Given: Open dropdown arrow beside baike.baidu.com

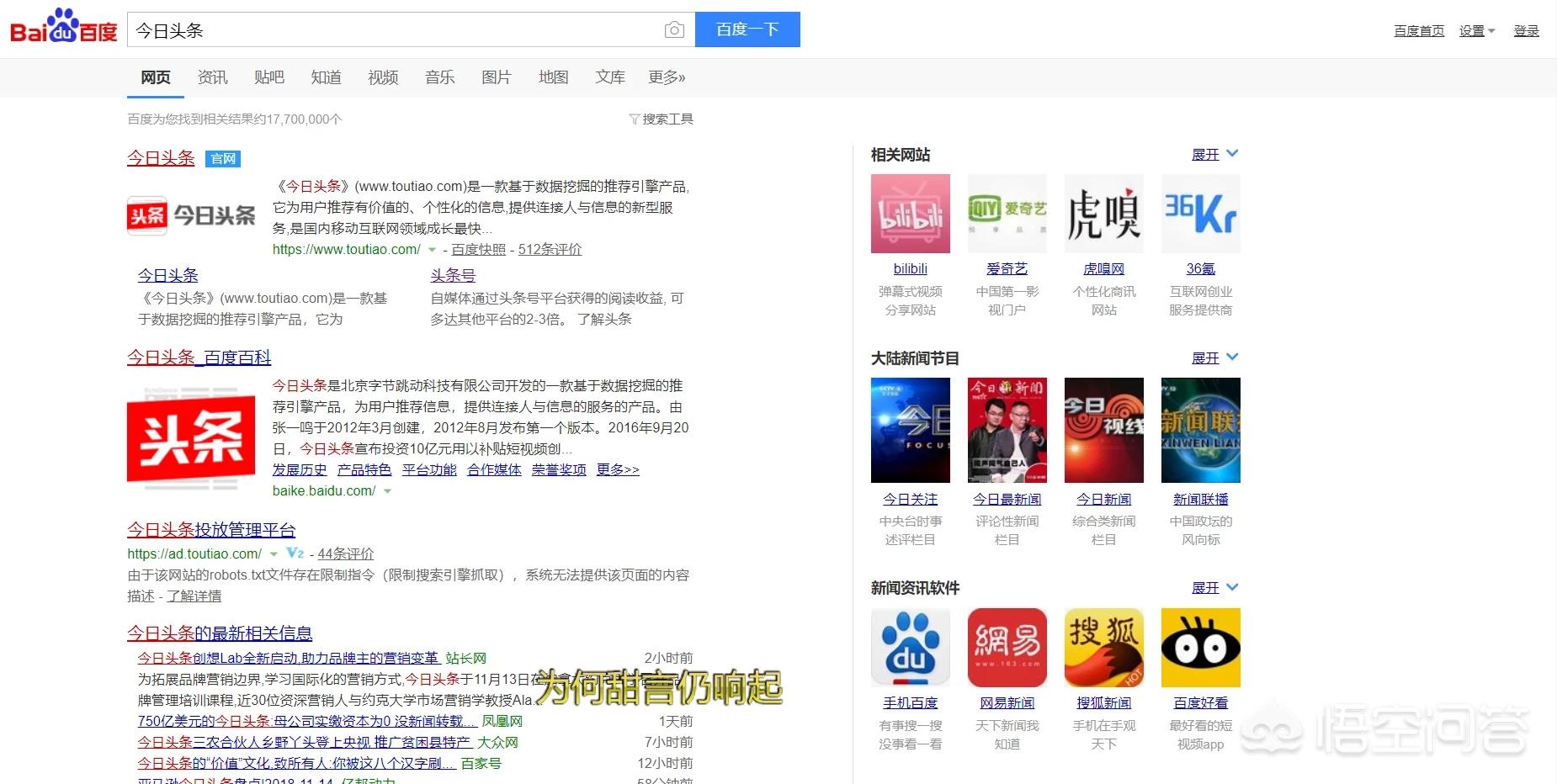Looking at the screenshot, I should coord(387,491).
